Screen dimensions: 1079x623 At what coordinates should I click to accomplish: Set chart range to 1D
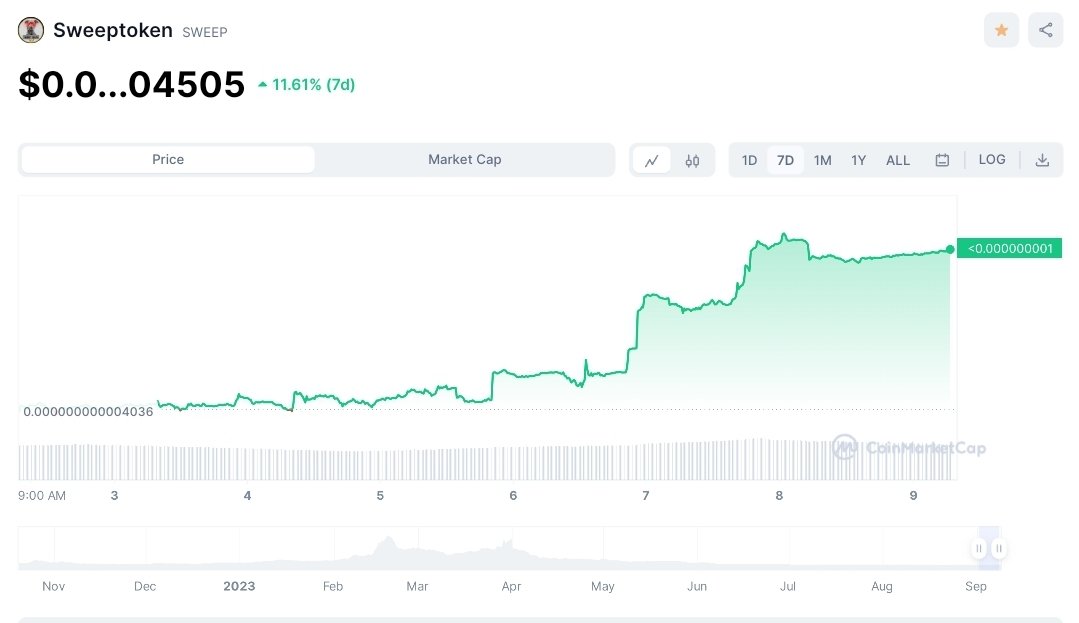tap(749, 160)
